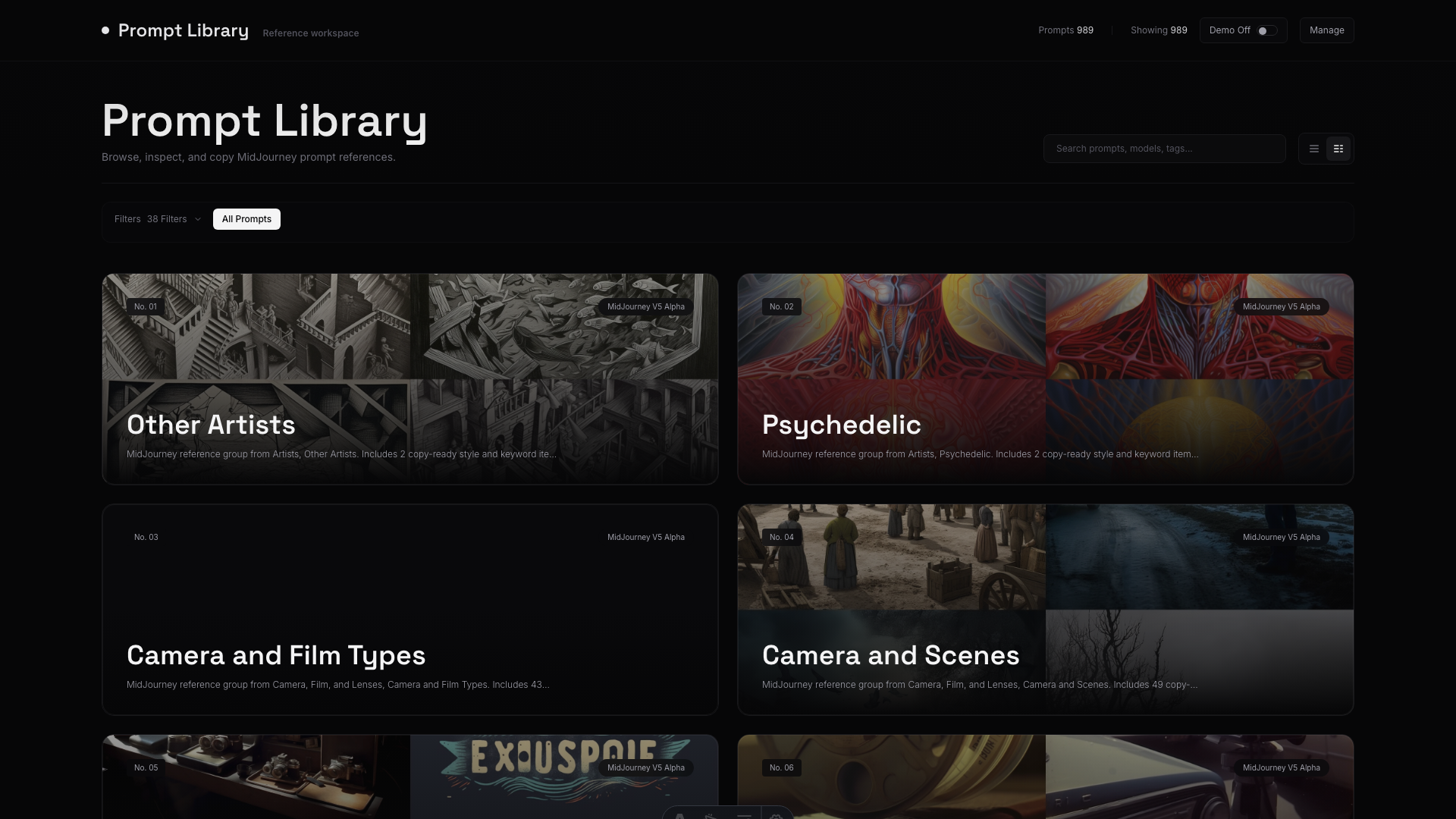Click MidJourney V5 Alpha tag on Camera and Film Types
1456x819 pixels.
tap(646, 538)
